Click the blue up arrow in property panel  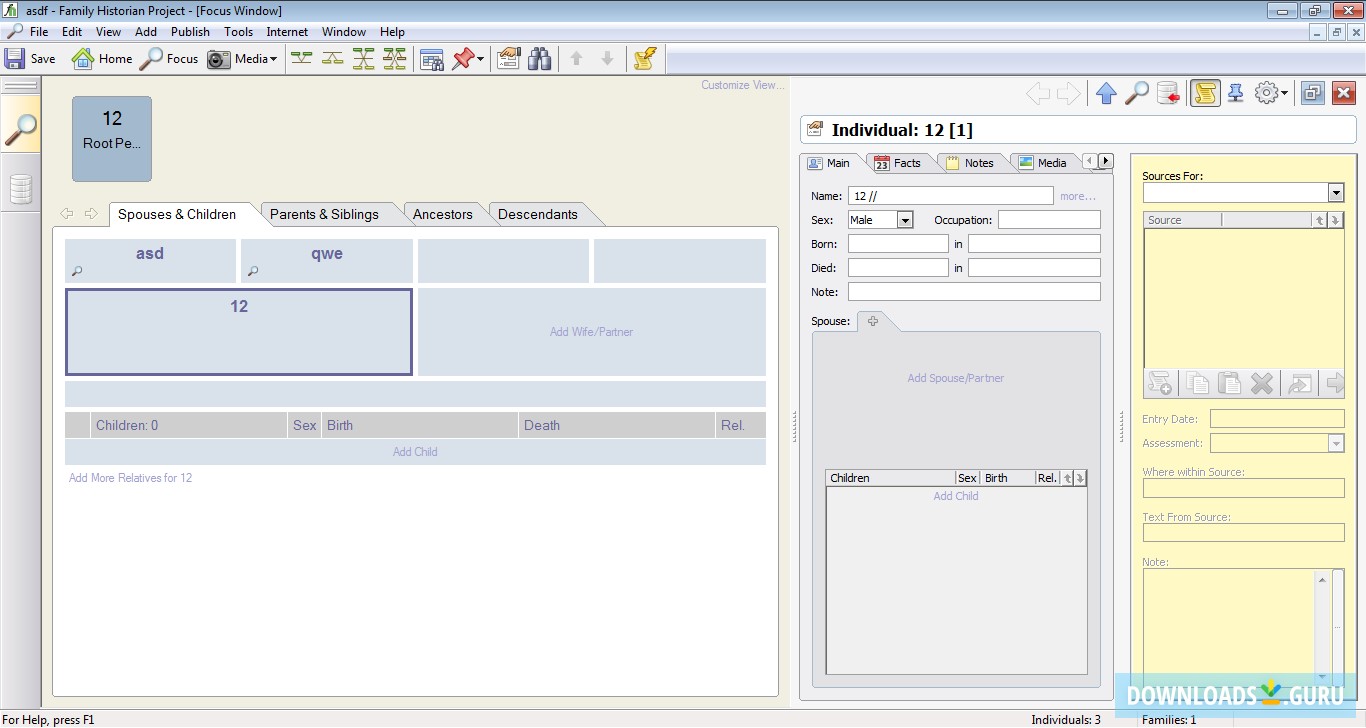(x=1106, y=93)
